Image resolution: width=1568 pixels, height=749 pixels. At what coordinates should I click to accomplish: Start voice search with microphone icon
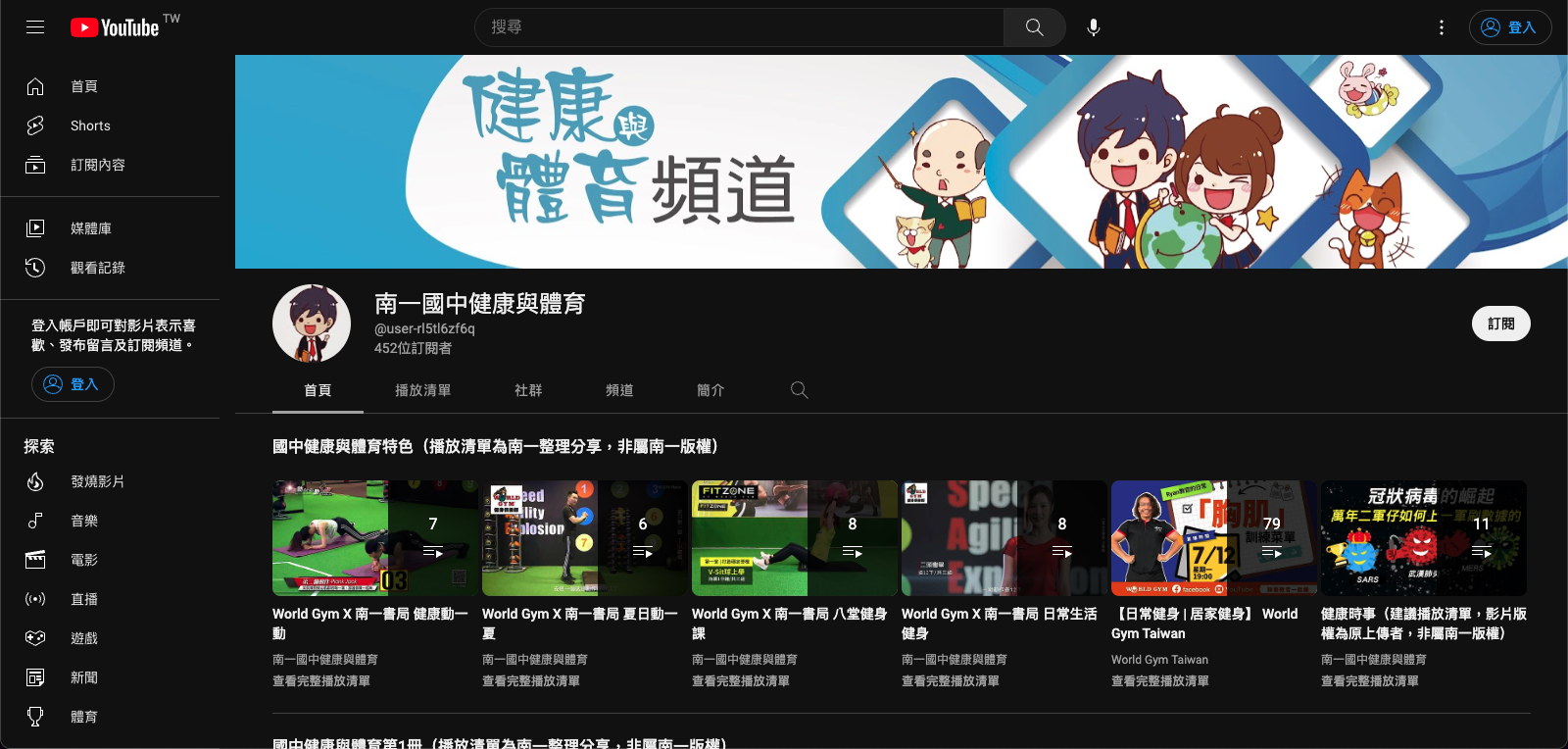[1094, 27]
